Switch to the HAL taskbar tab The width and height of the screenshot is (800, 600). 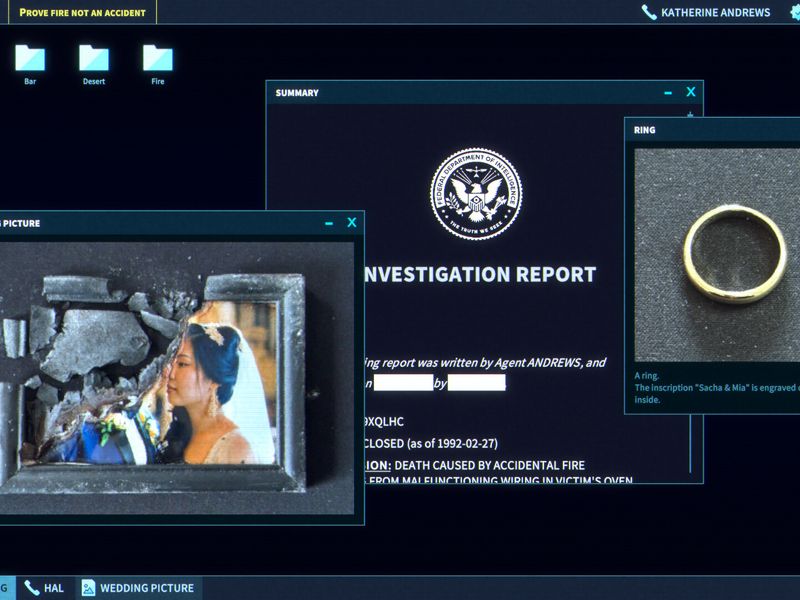(x=45, y=588)
